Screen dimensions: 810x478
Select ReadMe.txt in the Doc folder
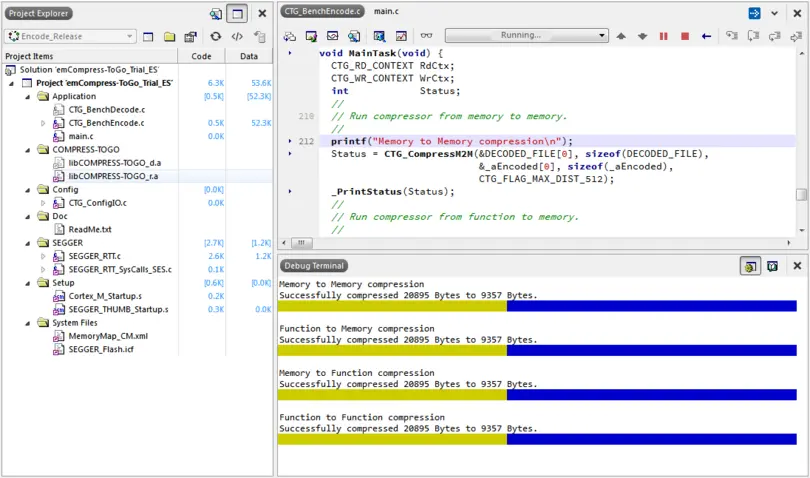[x=89, y=229]
